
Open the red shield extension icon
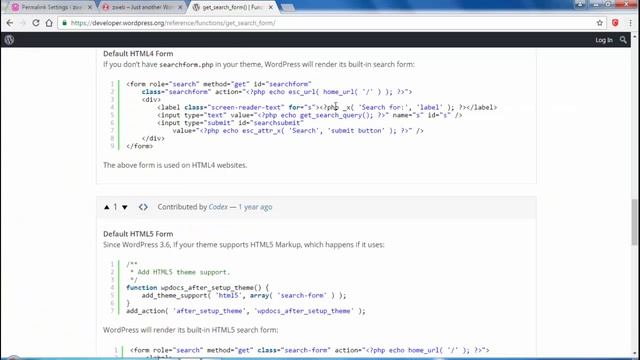[615, 23]
